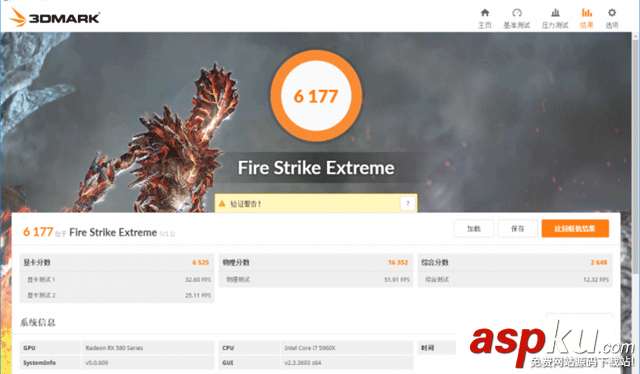Image resolution: width=640 pixels, height=374 pixels.
Task: Click the physics score value 16 352
Action: (398, 263)
